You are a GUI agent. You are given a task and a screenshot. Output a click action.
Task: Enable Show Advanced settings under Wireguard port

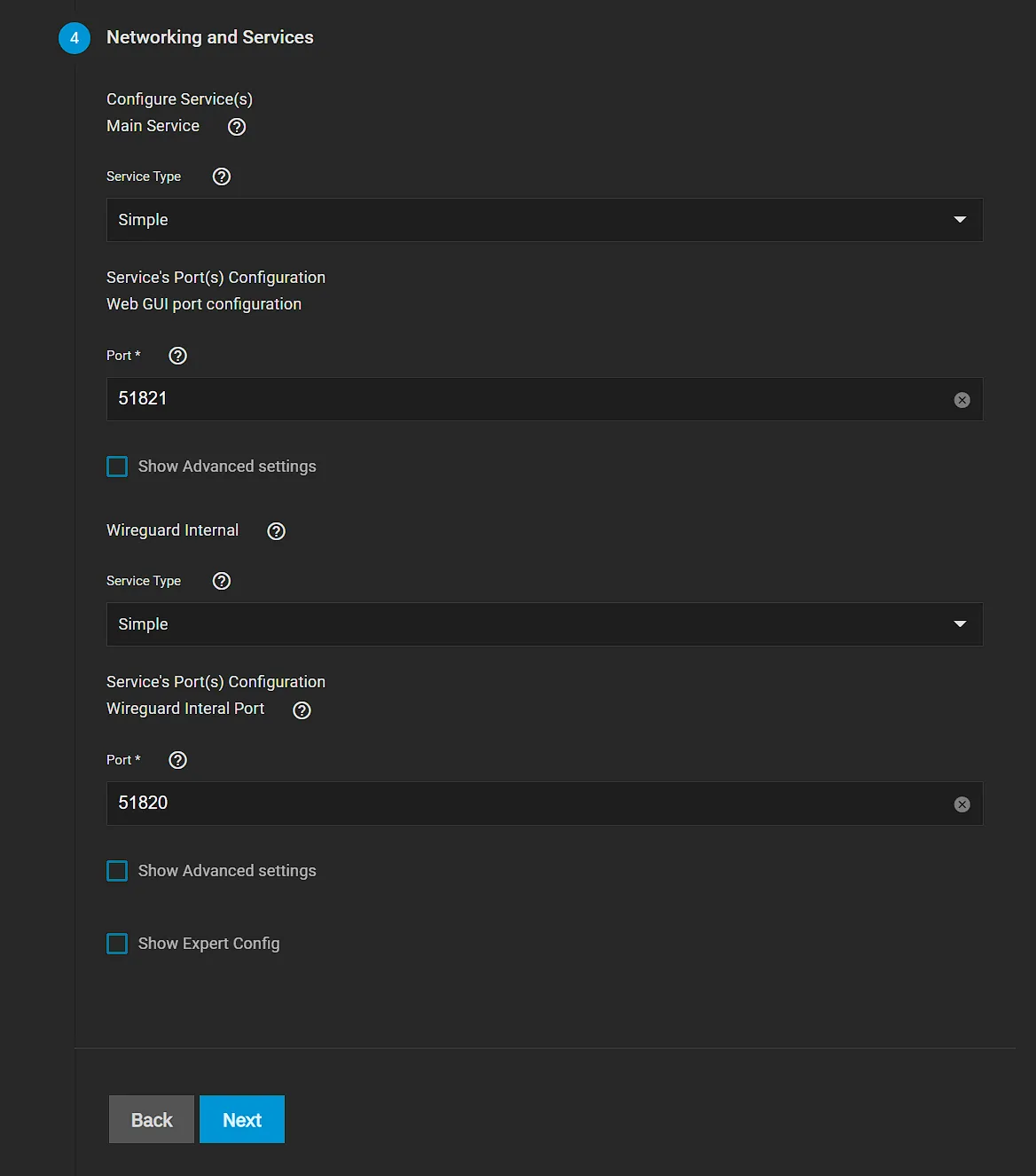(117, 871)
